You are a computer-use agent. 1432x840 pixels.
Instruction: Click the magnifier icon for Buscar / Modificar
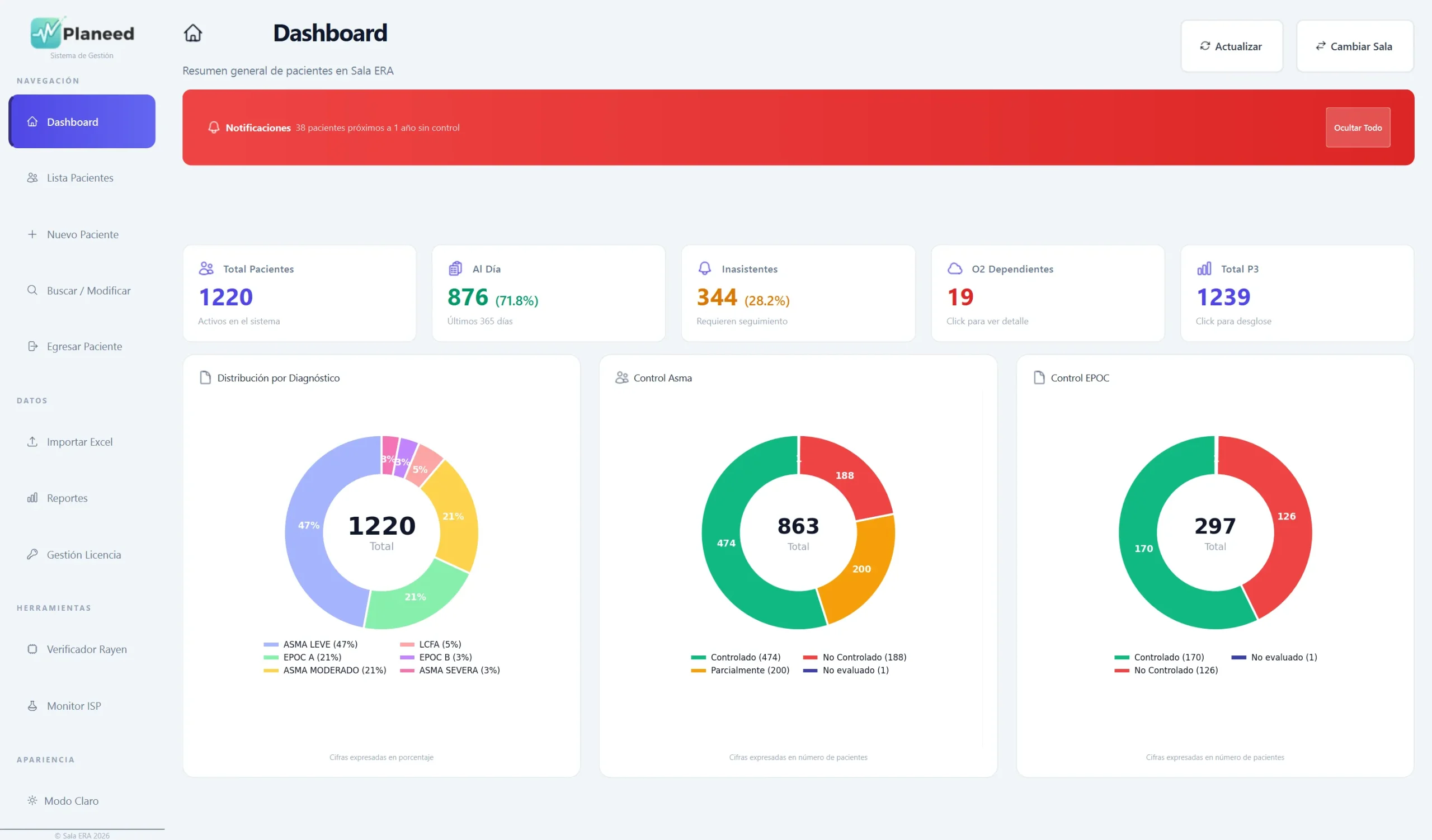point(32,290)
